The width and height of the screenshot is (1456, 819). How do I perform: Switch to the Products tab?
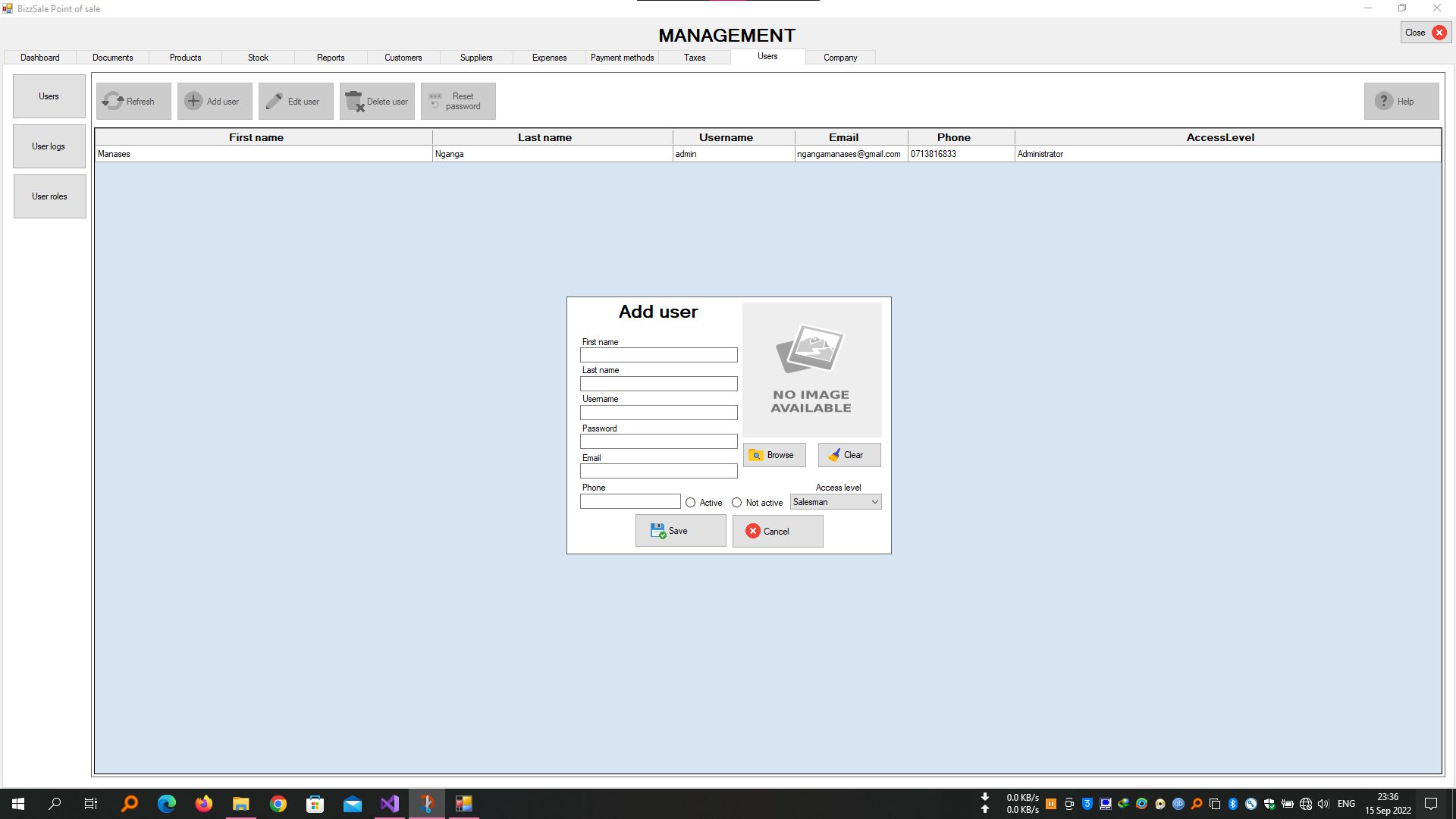185,58
